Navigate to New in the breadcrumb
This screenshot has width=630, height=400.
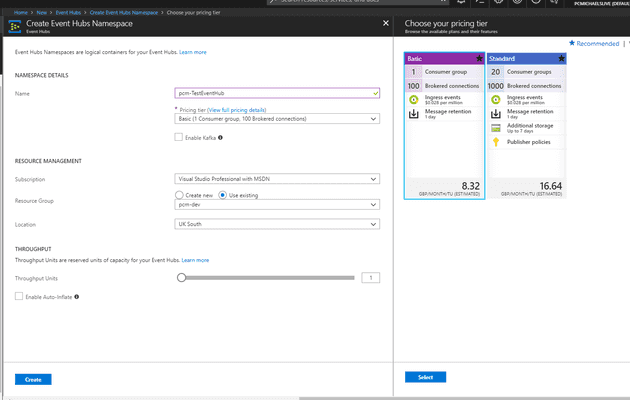tap(41, 12)
